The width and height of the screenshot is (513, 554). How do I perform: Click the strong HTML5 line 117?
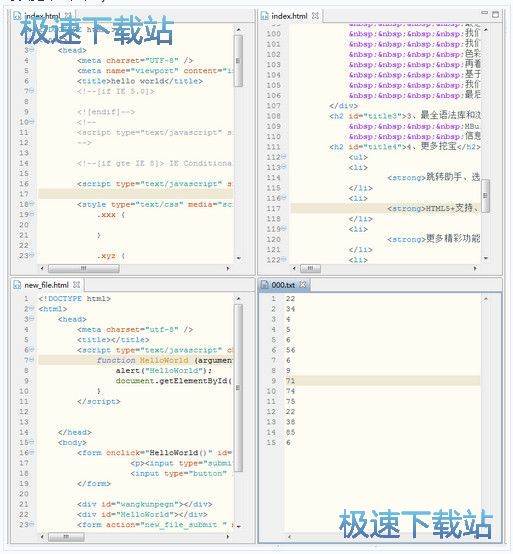433,208
